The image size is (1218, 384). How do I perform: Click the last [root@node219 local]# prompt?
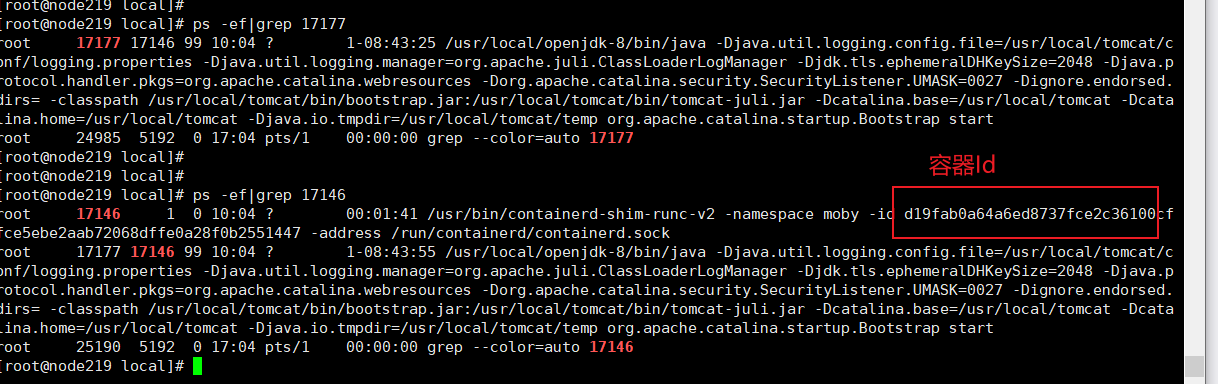92,367
